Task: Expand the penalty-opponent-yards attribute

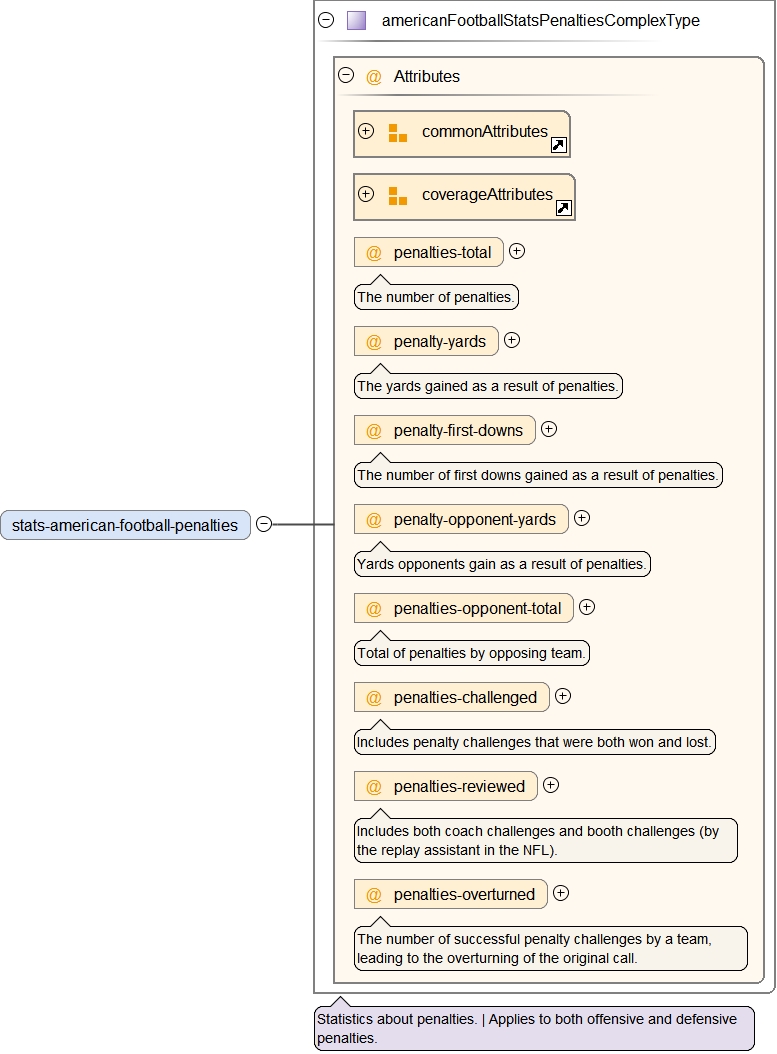Action: 582,518
